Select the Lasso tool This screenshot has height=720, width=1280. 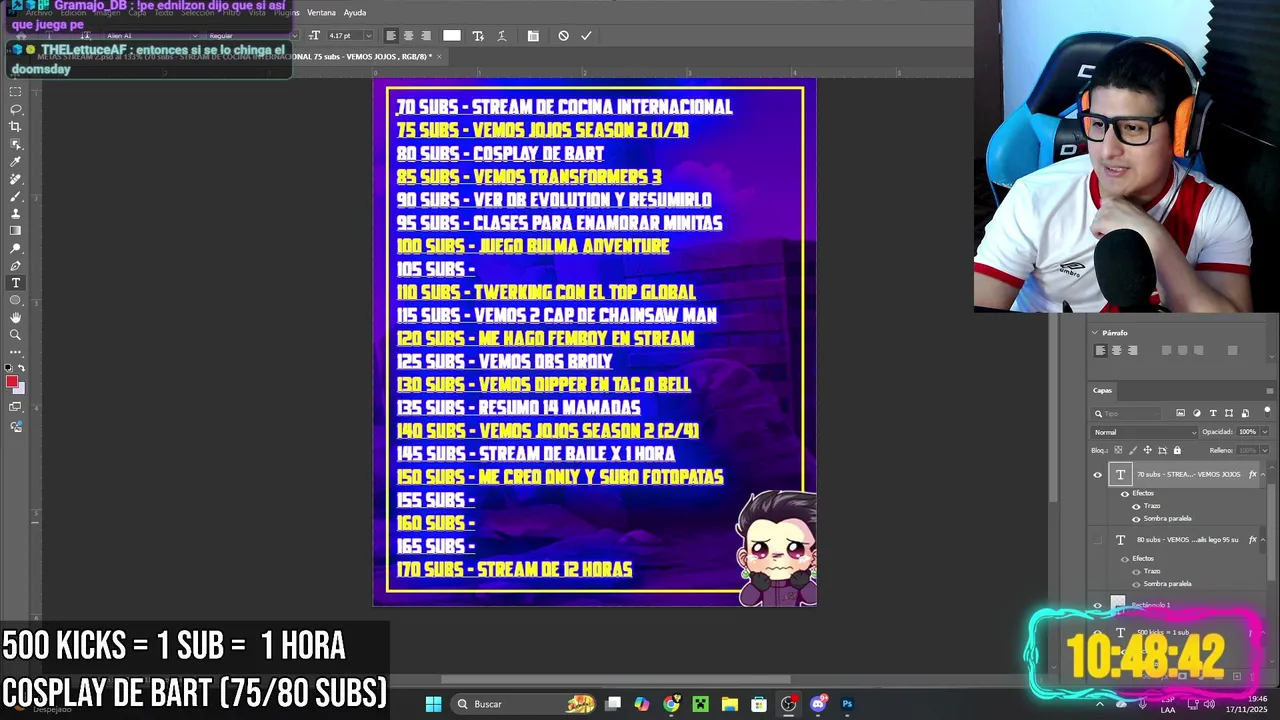pos(15,109)
